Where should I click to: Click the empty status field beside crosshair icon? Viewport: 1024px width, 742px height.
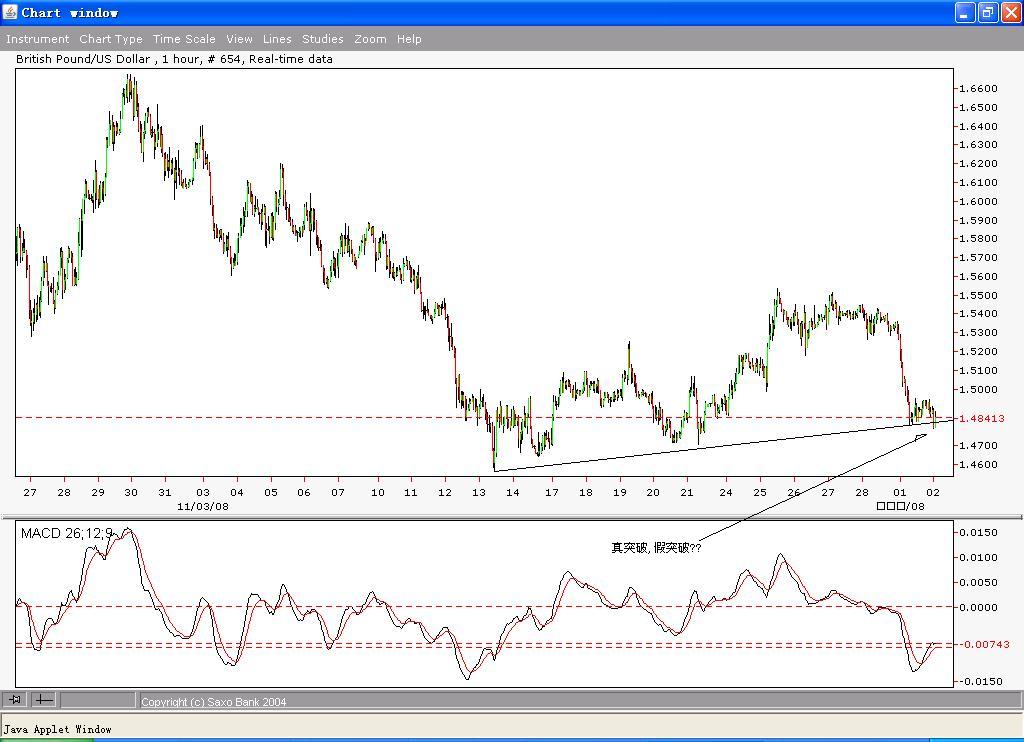[98, 700]
